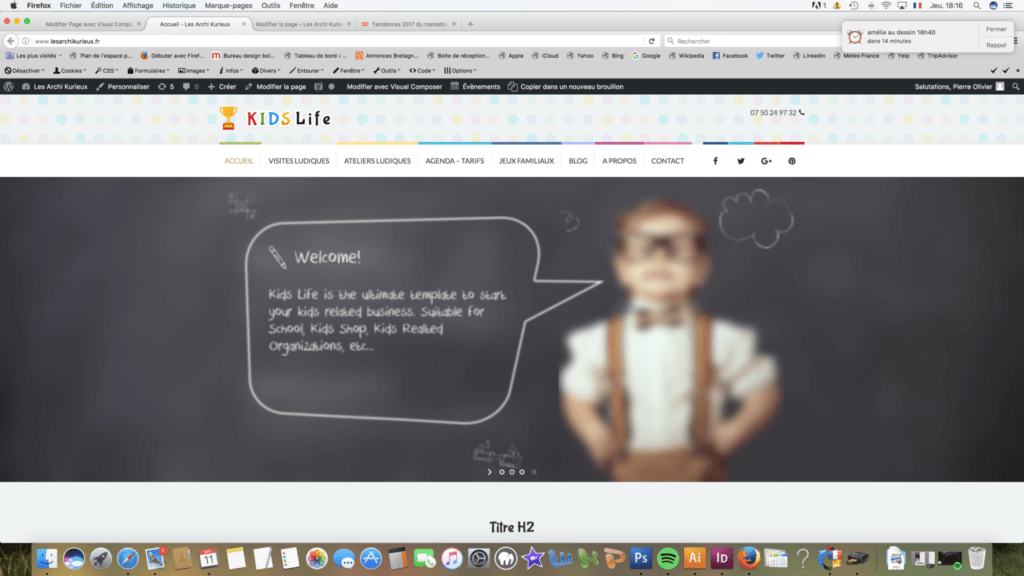Open Safari from the Dock
1024x576 pixels.
127,558
